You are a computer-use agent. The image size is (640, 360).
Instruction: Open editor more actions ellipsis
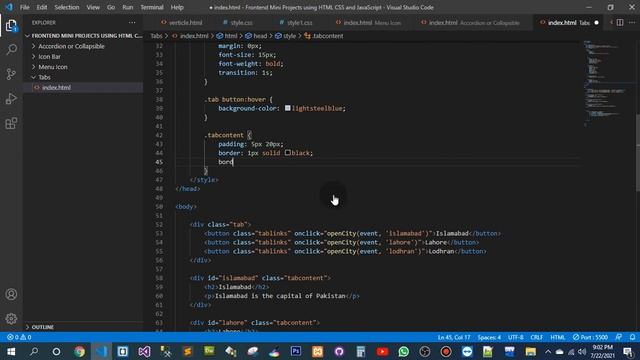point(632,22)
